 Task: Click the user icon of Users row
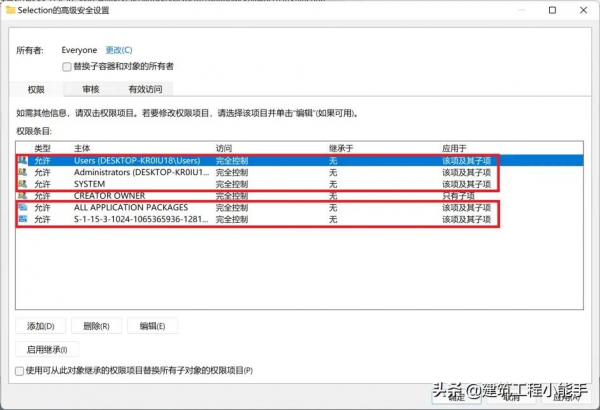(23, 160)
